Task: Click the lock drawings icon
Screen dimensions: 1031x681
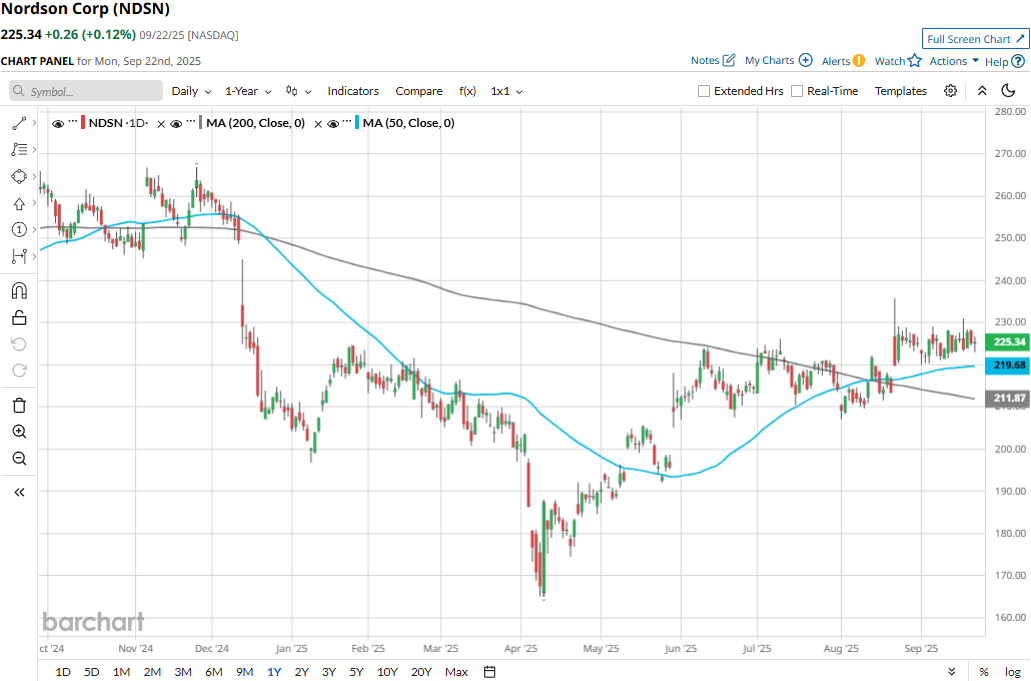Action: pyautogui.click(x=19, y=318)
